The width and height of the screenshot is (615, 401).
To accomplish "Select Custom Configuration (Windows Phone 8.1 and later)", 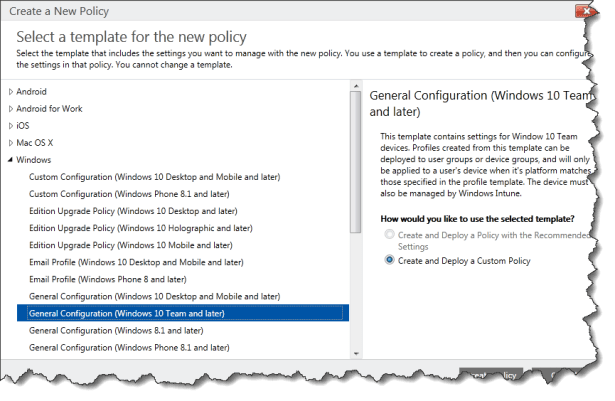I will [x=129, y=194].
